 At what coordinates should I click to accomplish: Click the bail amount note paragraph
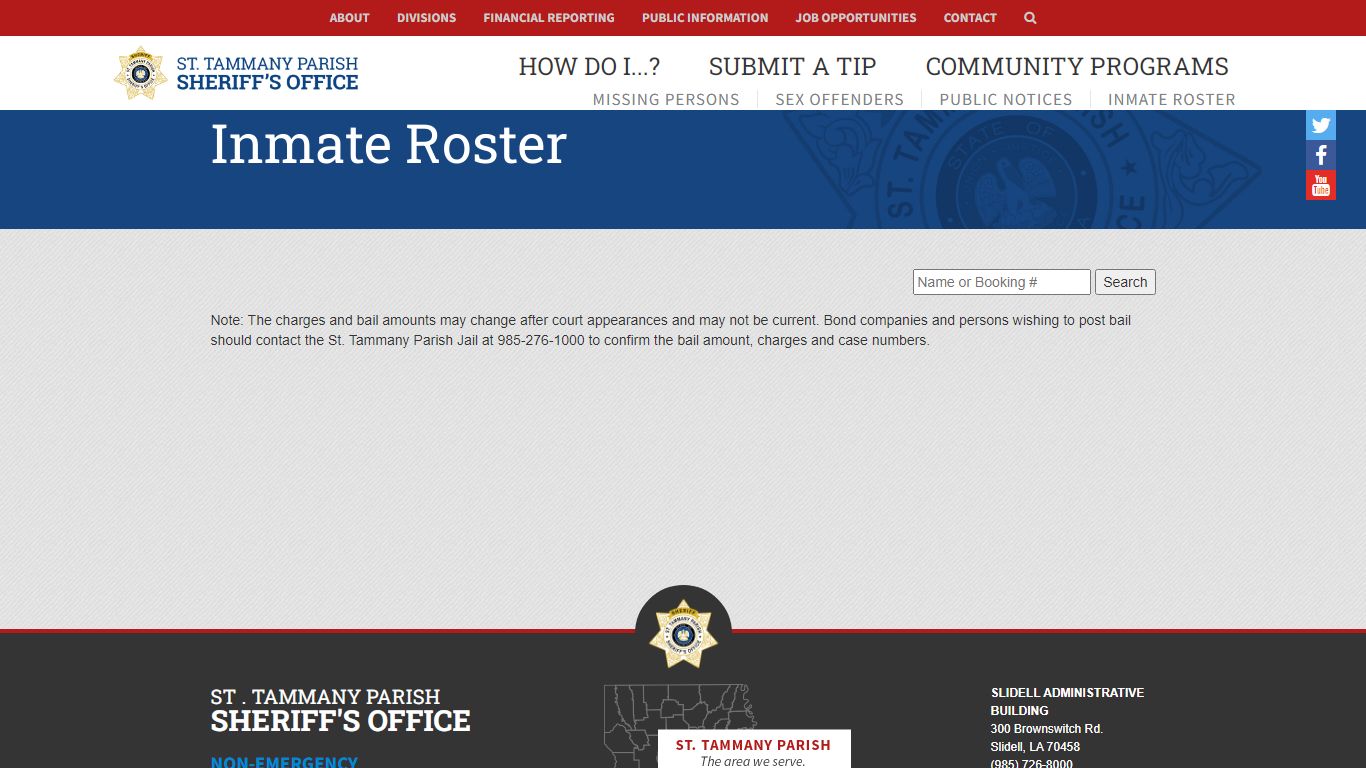pos(671,330)
